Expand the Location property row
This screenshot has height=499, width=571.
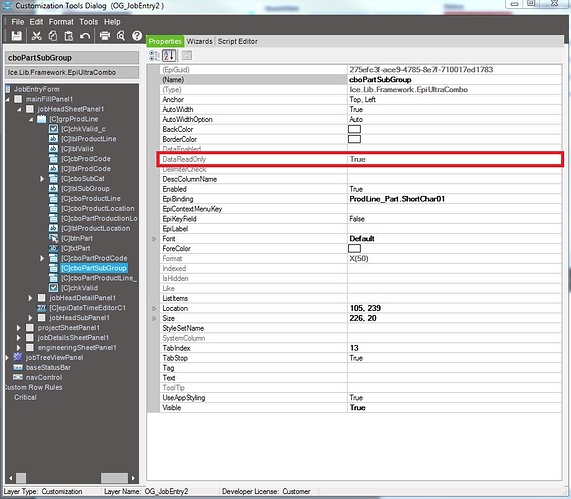pos(154,309)
